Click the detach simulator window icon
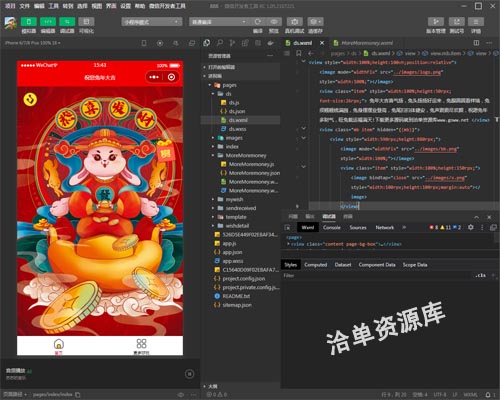 (x=192, y=43)
